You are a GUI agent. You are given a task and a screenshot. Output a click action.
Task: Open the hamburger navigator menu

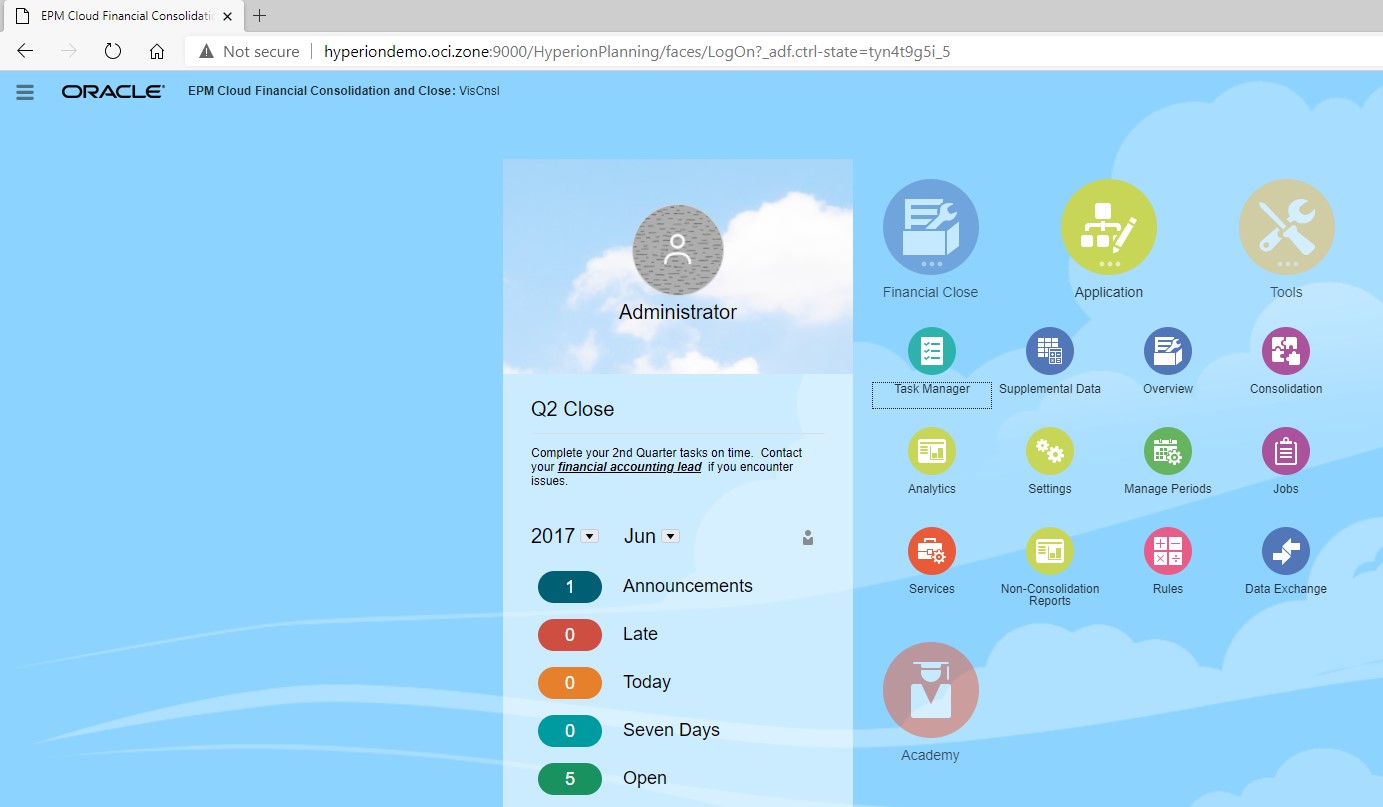coord(25,92)
